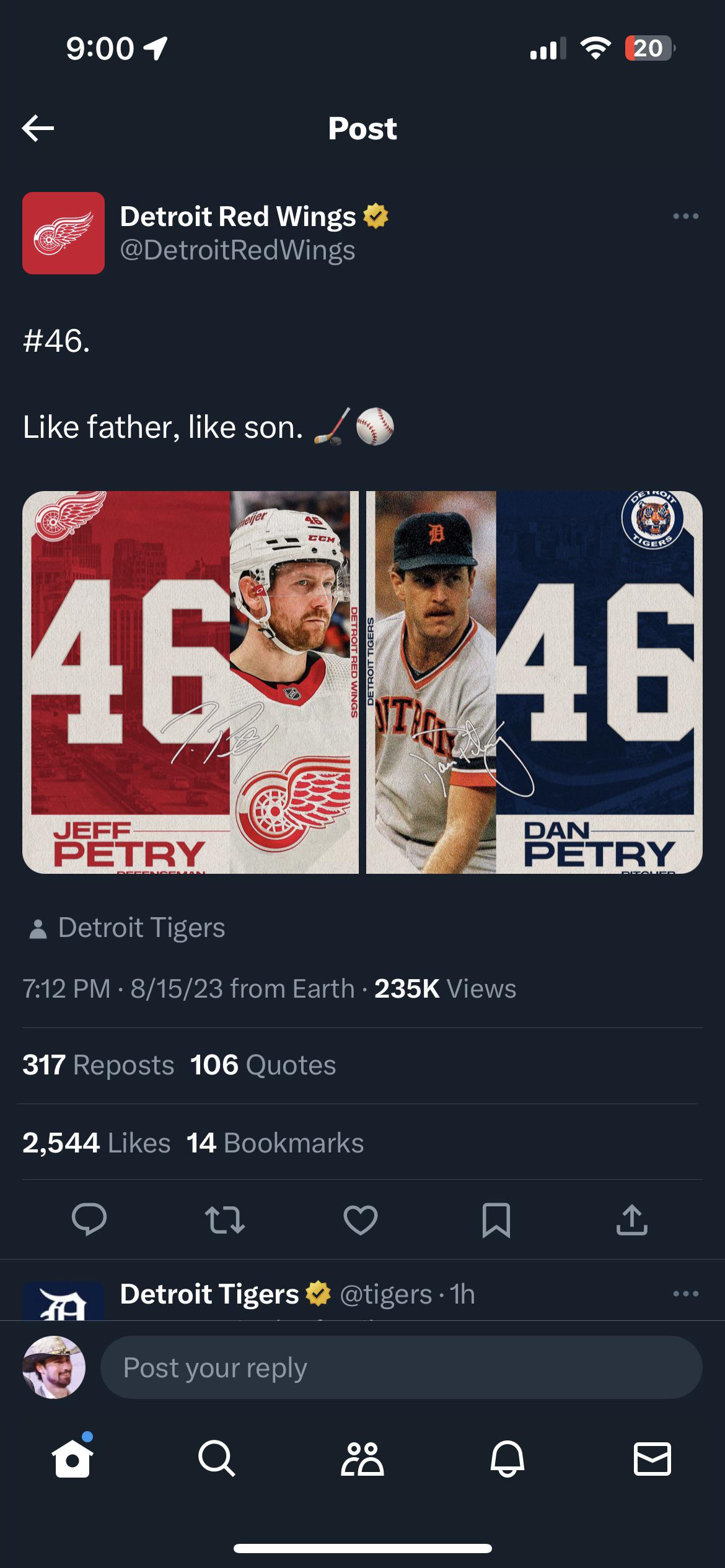Bookmark this post
Image resolution: width=725 pixels, height=1568 pixels.
496,1219
